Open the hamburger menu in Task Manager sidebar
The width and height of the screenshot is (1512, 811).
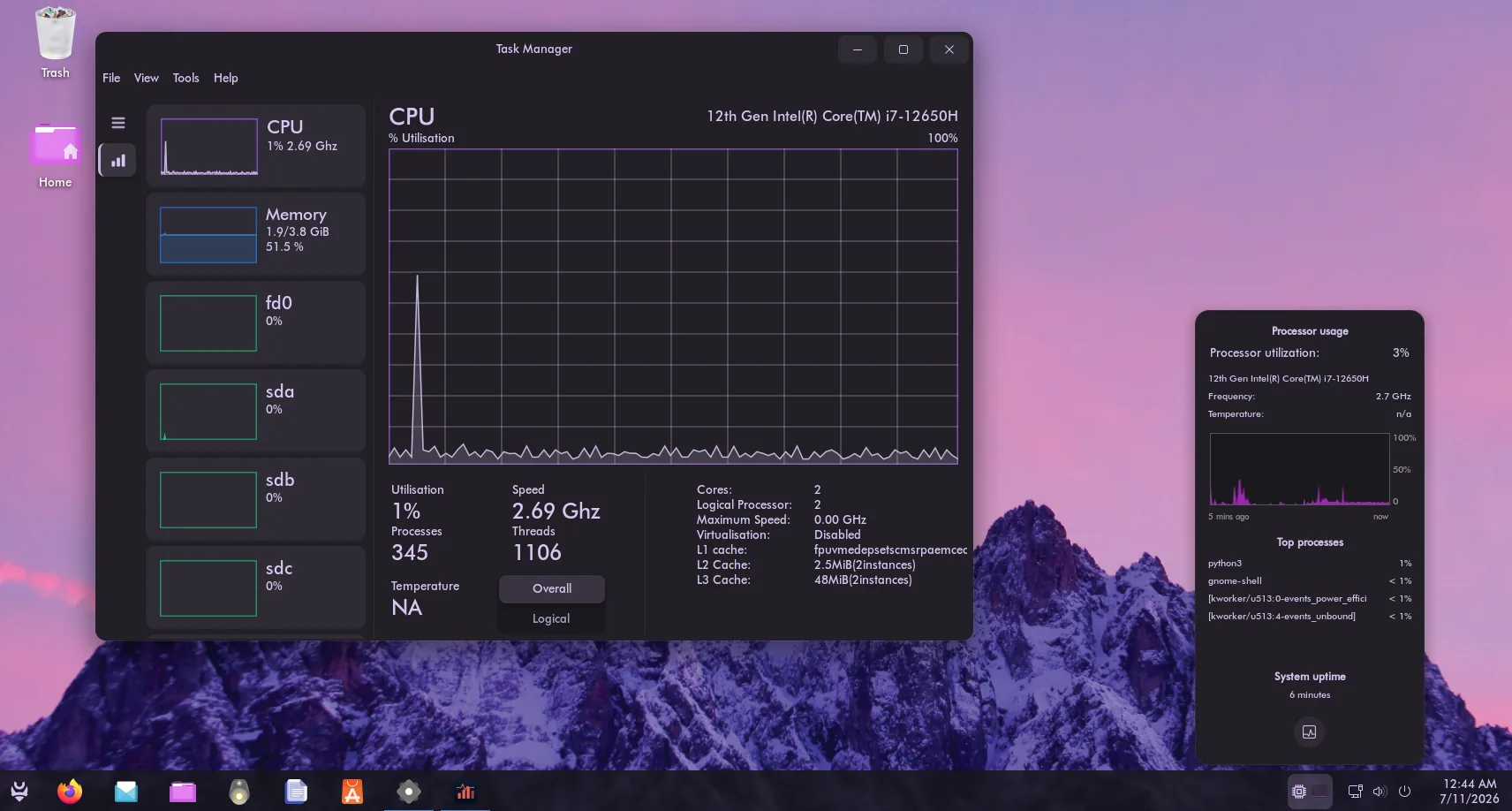(118, 123)
